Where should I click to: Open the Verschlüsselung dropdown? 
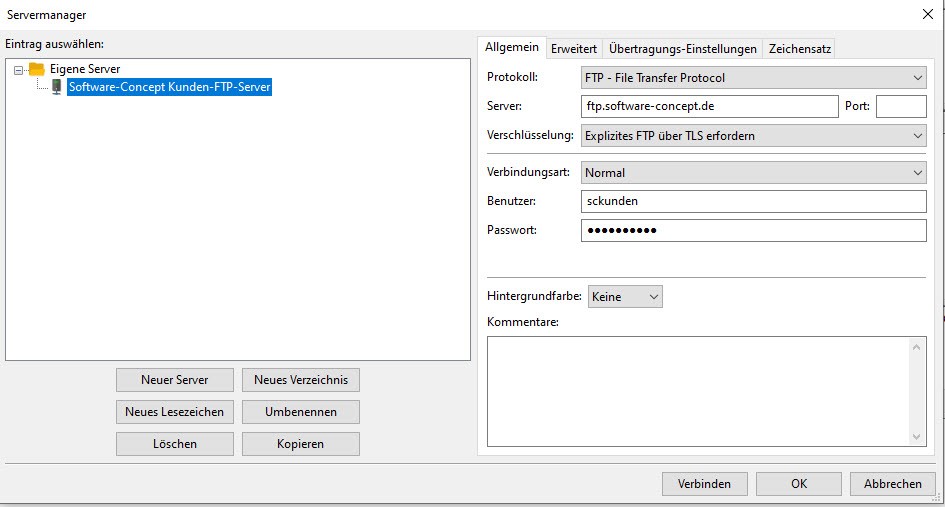[x=753, y=135]
